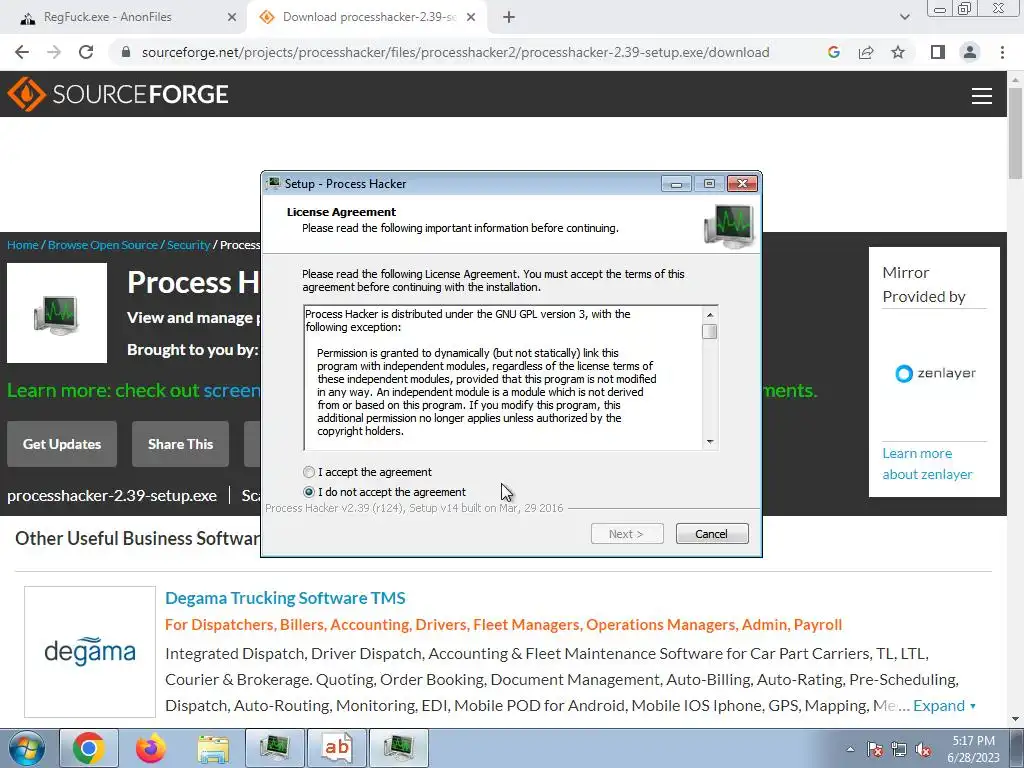Click processhacker-2.39-setup.exe filename text

point(112,496)
